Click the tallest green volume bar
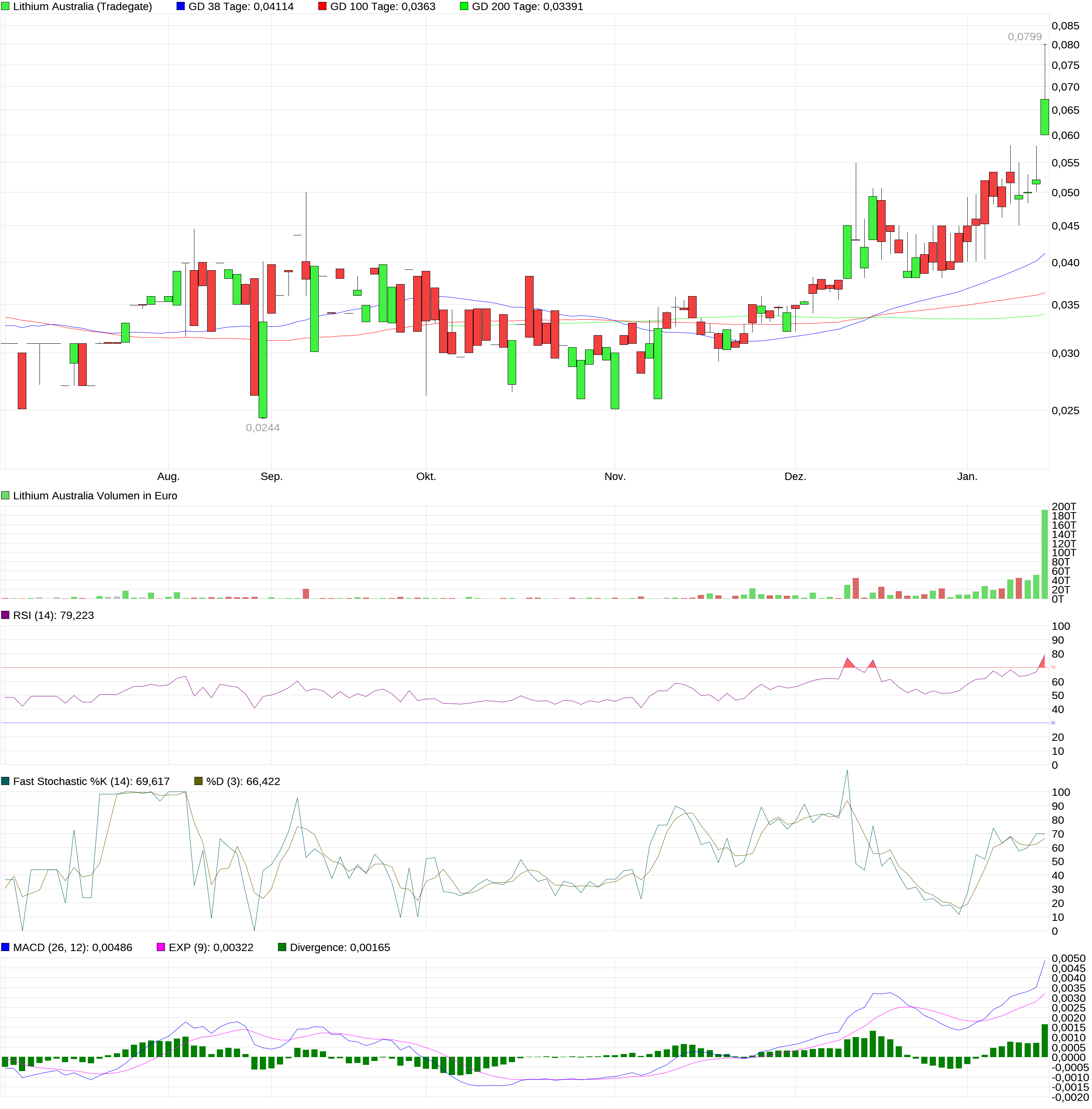 pos(1044,554)
